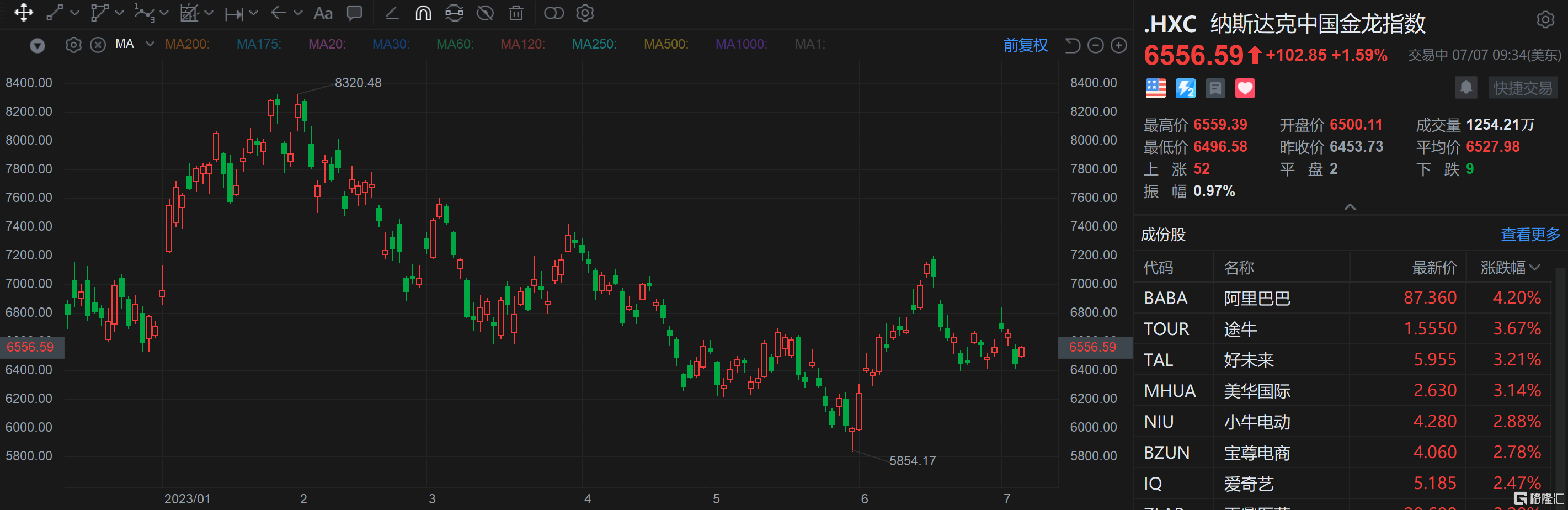Viewport: 1568px width, 510px height.
Task: Click the blue lightning level-2 icon
Action: [x=1186, y=89]
